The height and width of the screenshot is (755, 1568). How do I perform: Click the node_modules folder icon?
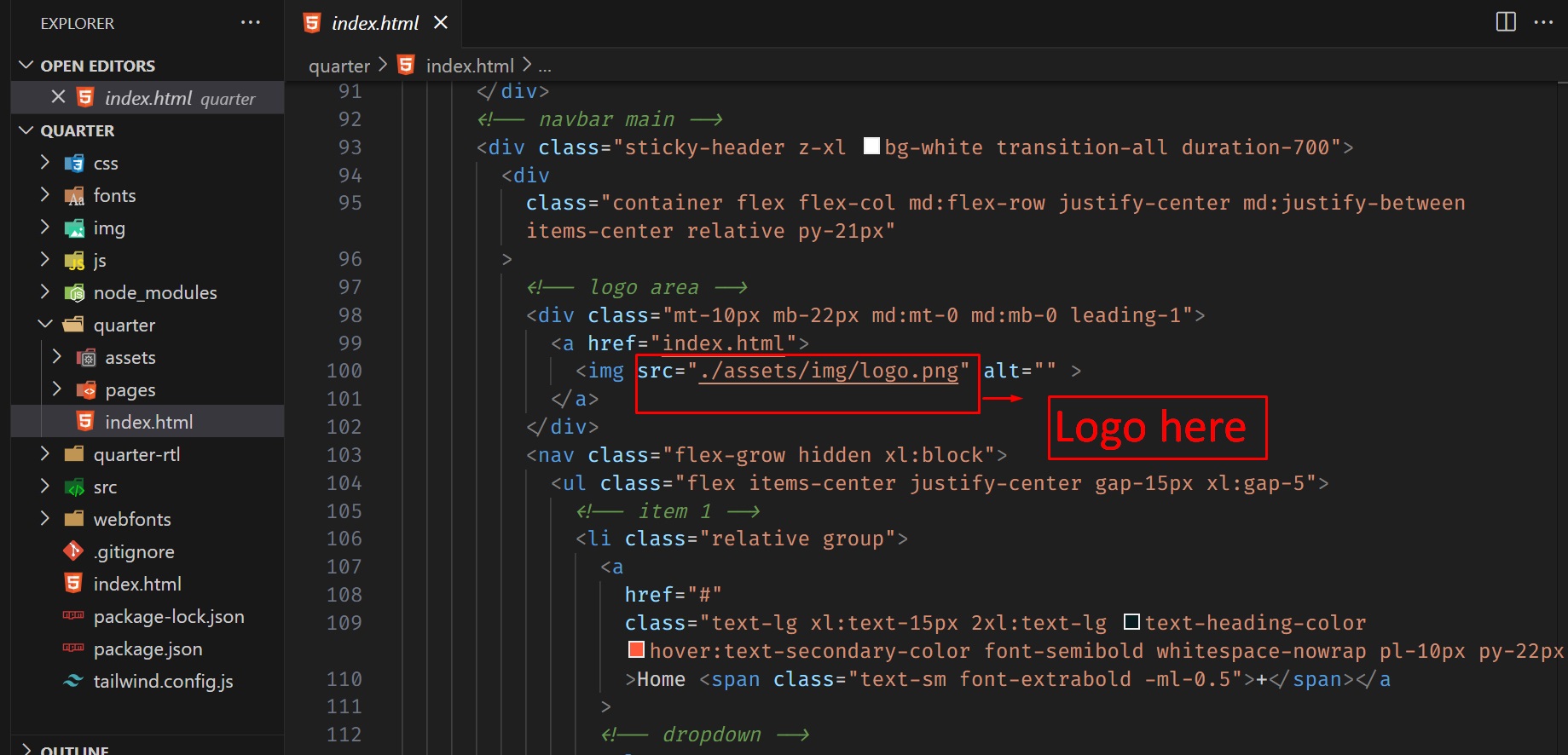click(75, 292)
